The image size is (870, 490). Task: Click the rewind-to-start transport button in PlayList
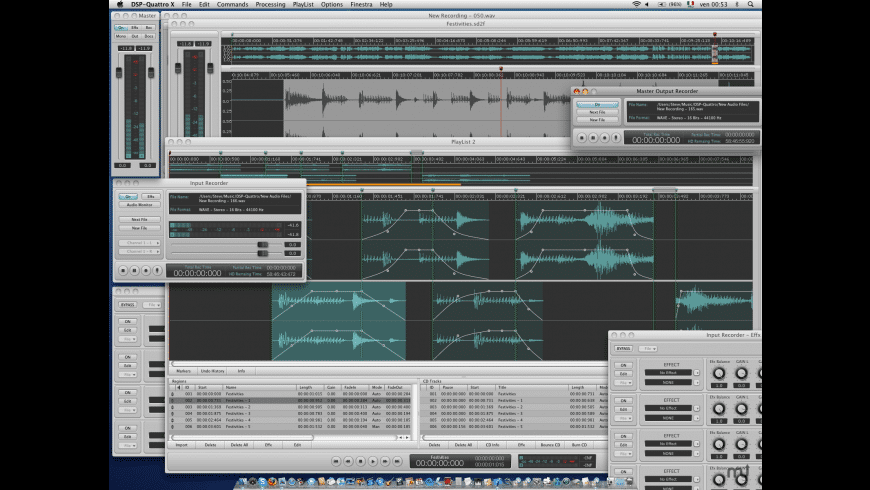[336, 461]
